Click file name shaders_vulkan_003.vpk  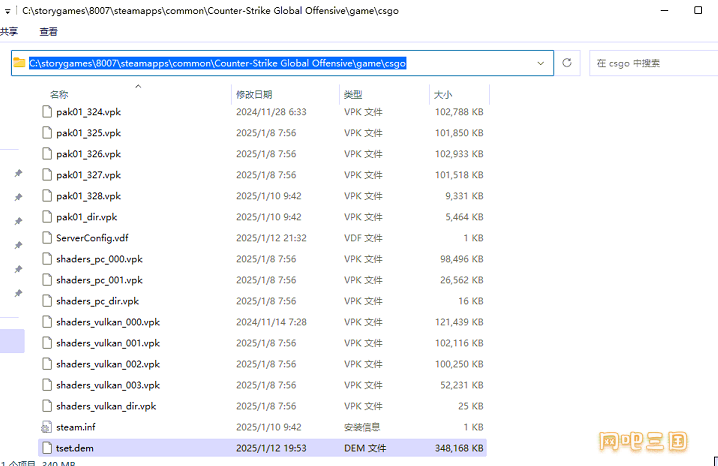(108, 386)
